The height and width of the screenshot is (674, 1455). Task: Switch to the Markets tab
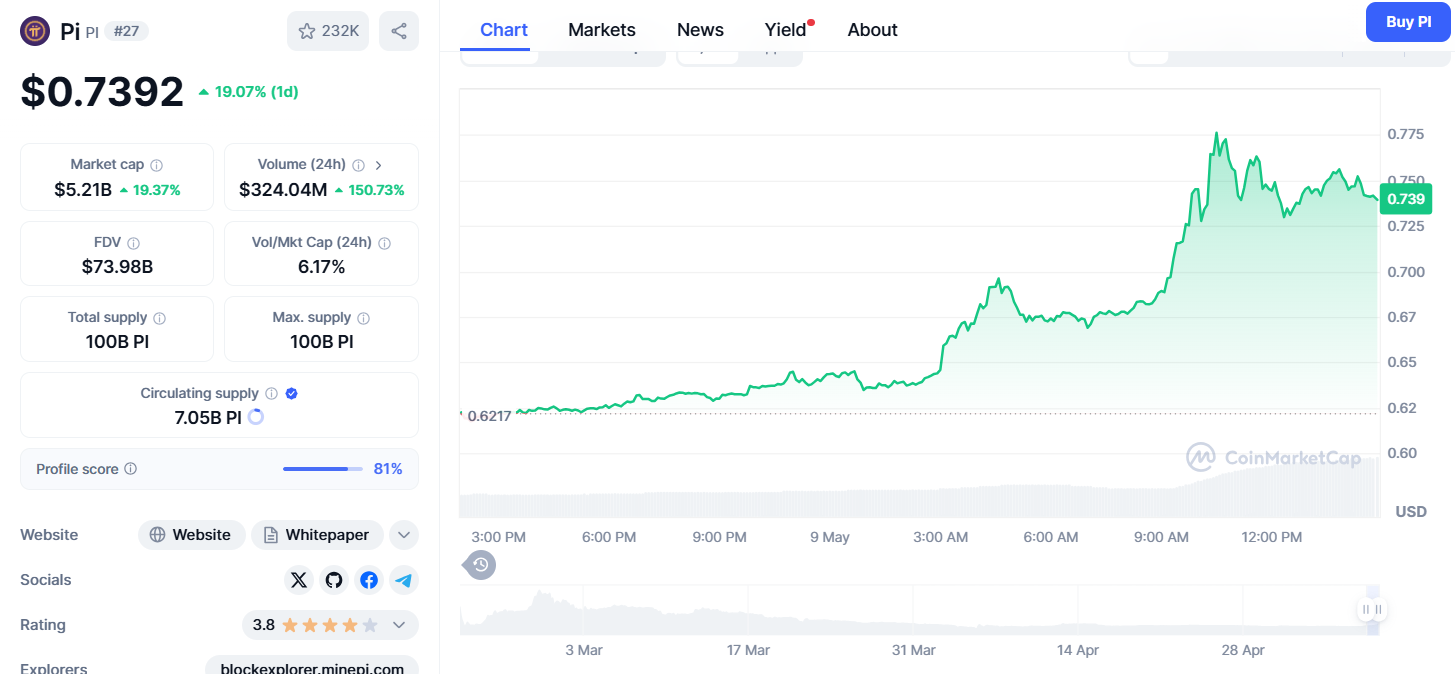click(x=602, y=30)
